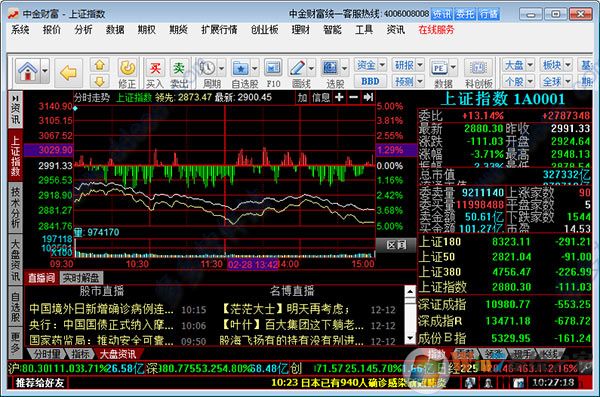Open the 系统 menu
This screenshot has width=600, height=397.
coord(20,30)
